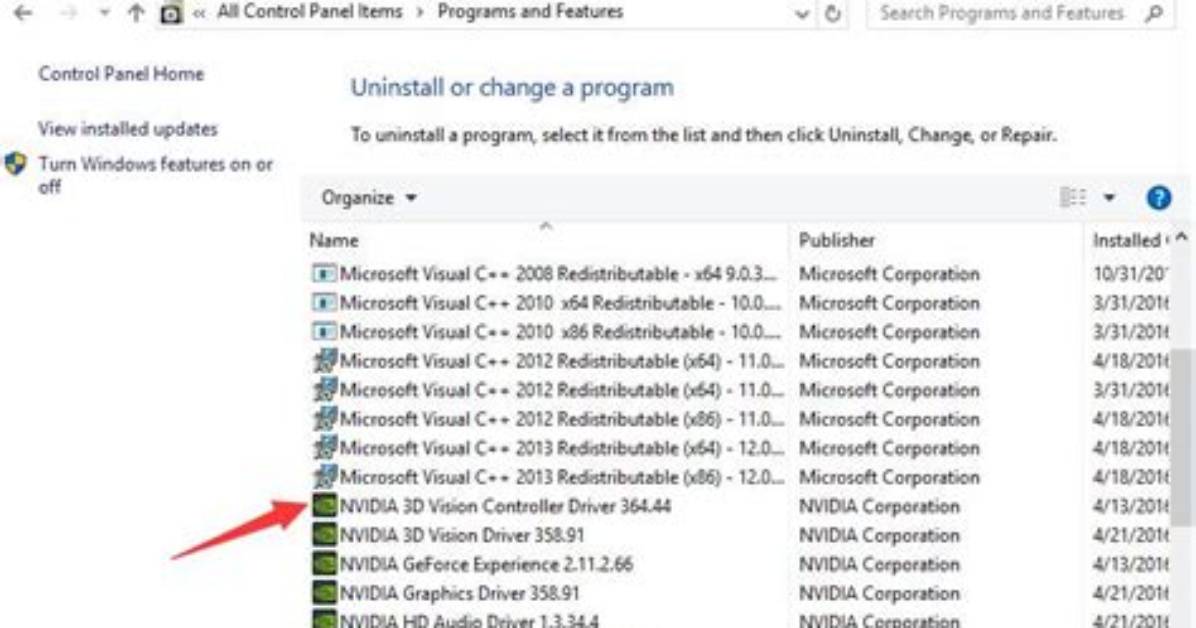Open recent locations dropdown arrow
Screen dimensions: 1196x628
point(104,14)
